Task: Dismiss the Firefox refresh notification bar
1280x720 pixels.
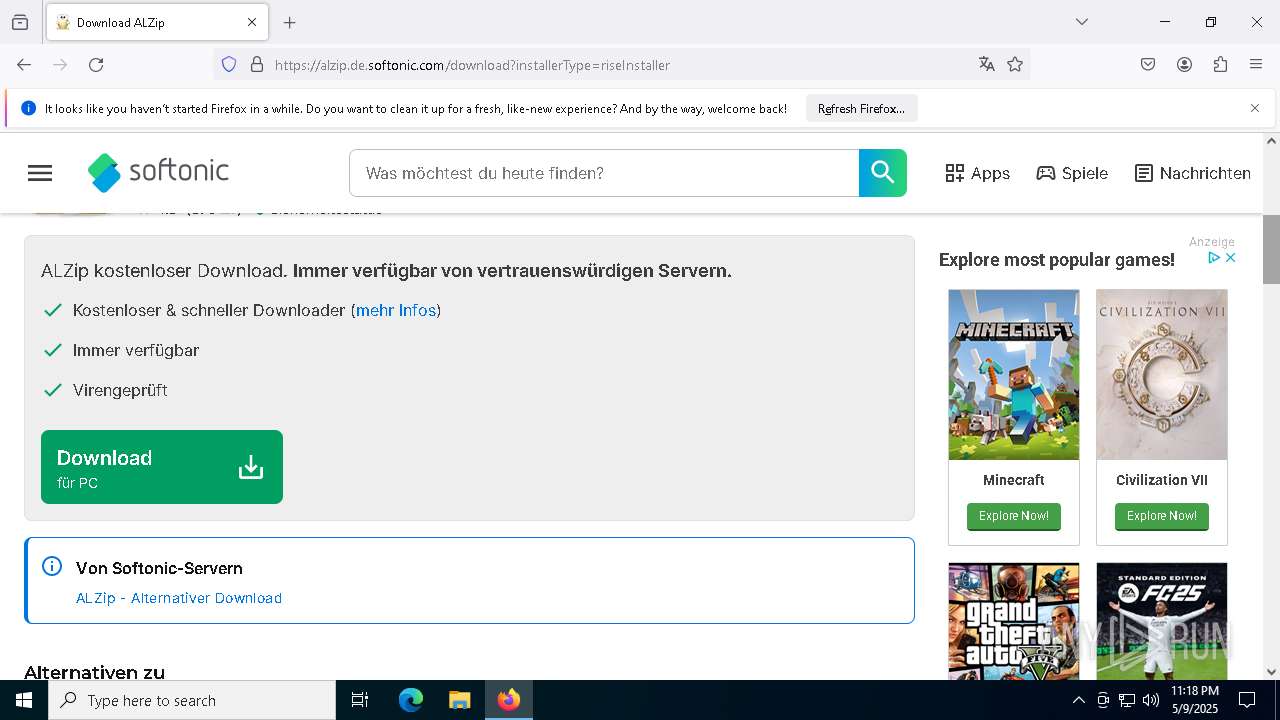Action: tap(1255, 108)
